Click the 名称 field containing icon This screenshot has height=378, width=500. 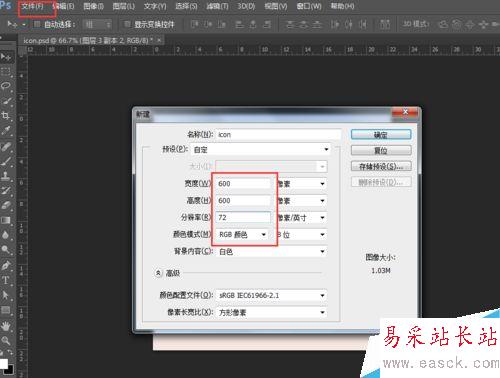coord(278,135)
